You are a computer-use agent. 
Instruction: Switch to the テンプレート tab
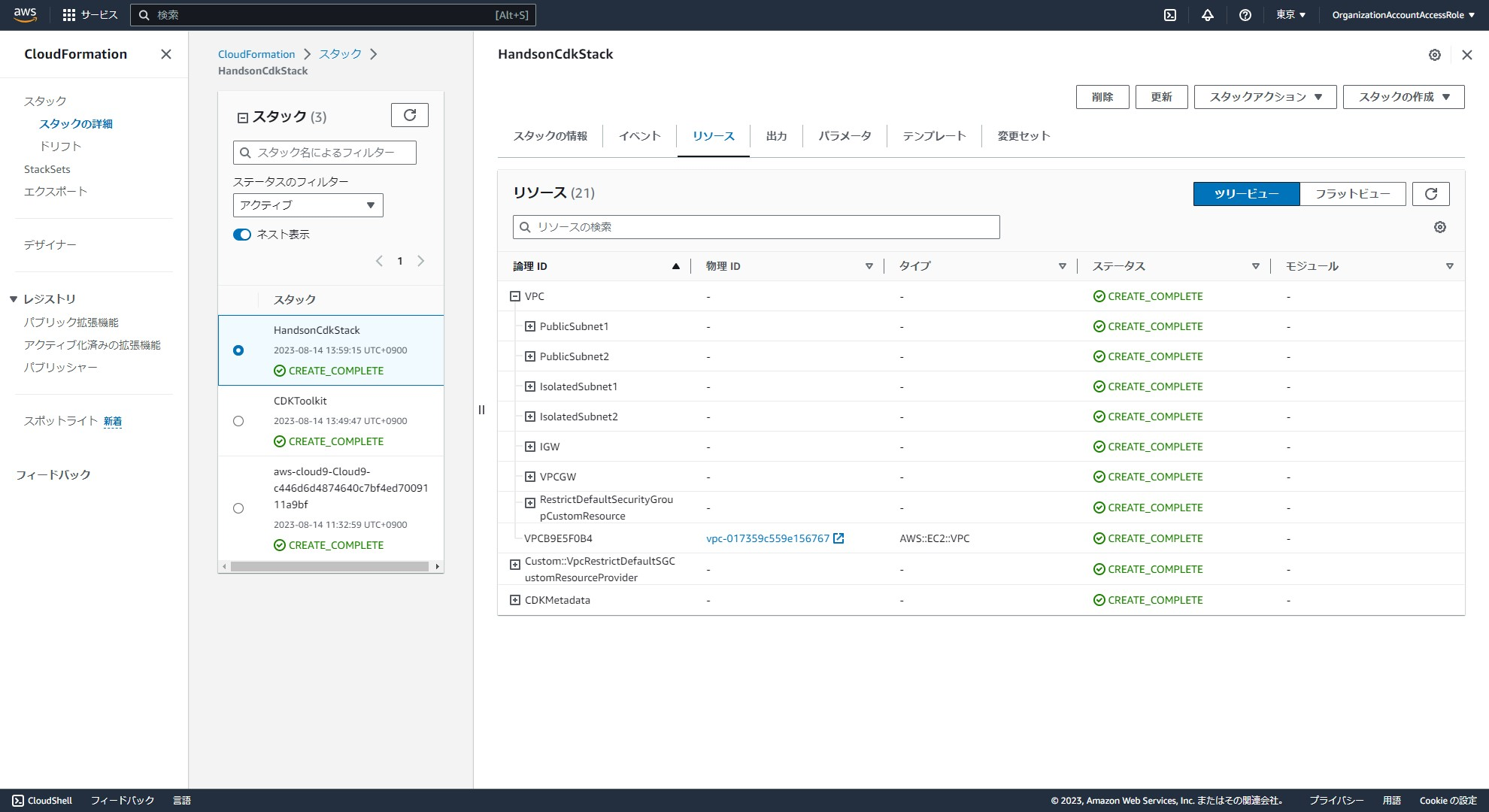tap(934, 136)
